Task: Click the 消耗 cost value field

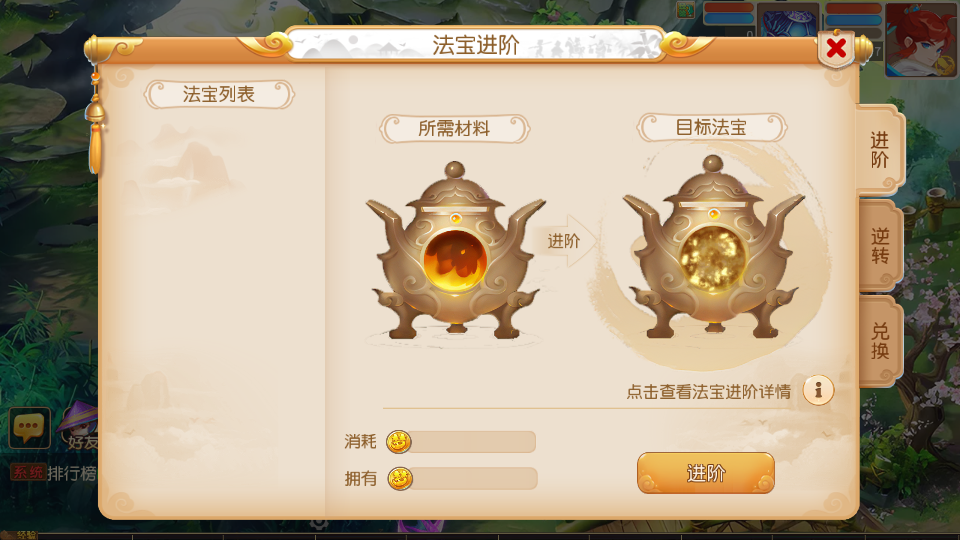Action: [473, 441]
